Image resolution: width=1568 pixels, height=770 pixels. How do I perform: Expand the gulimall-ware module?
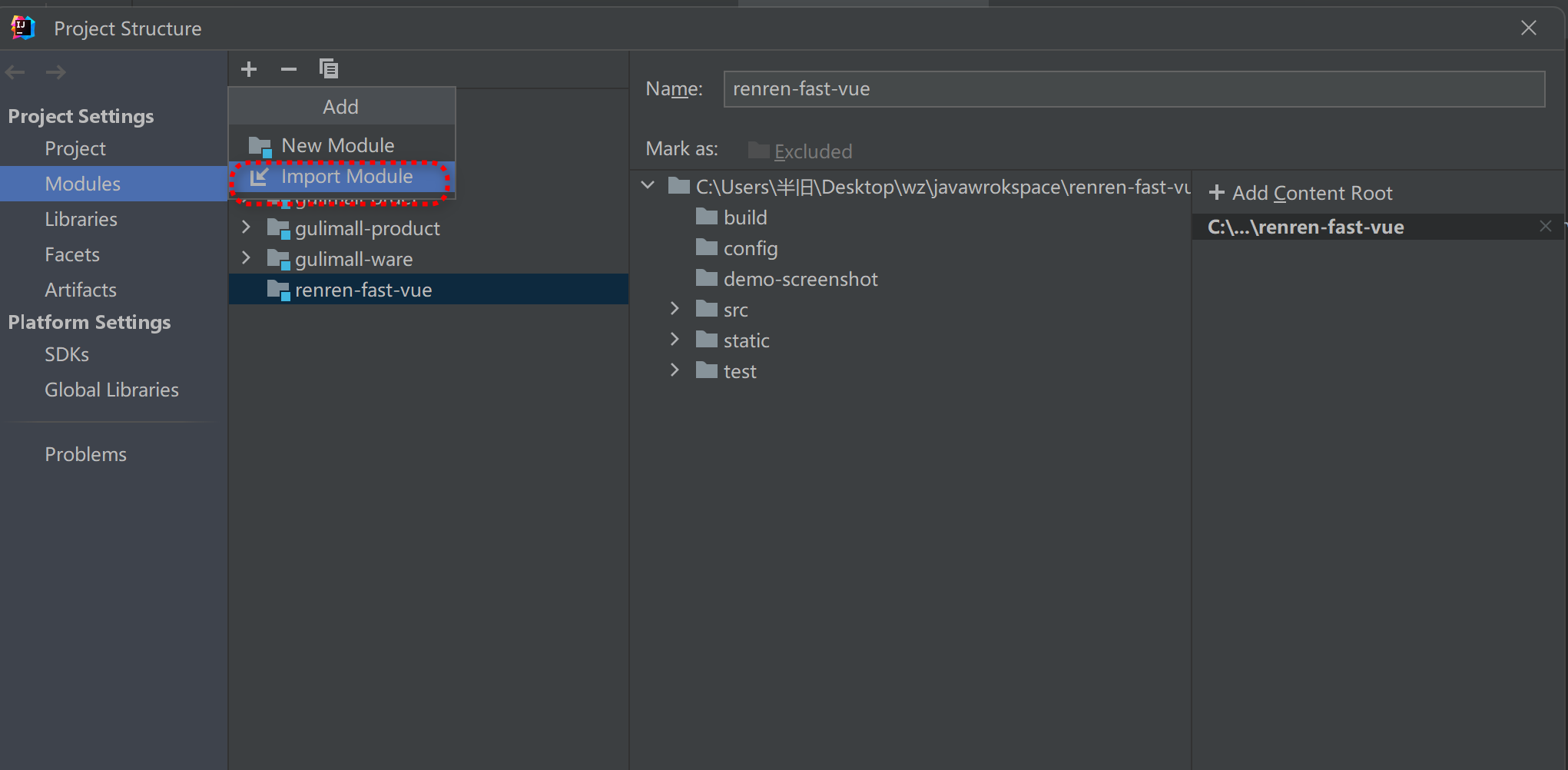pyautogui.click(x=246, y=258)
